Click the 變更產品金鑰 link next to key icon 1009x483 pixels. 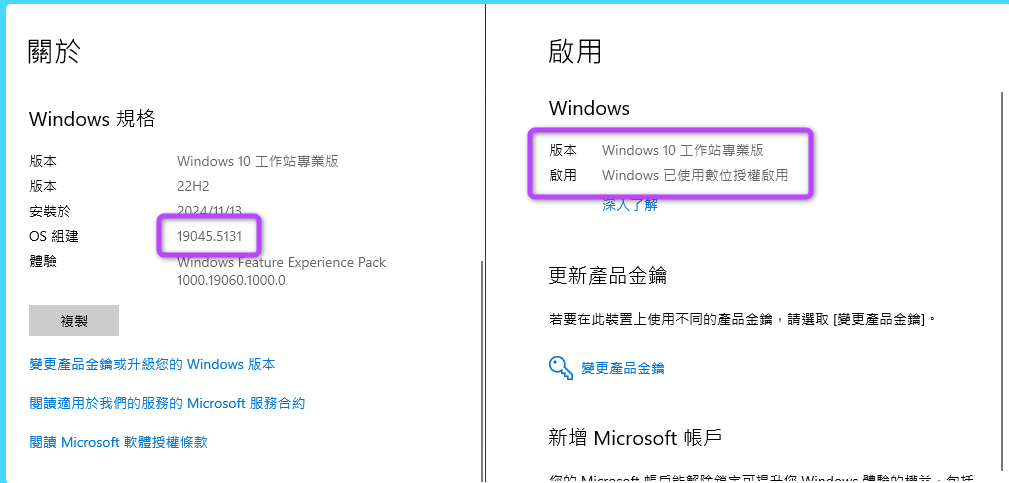coord(623,368)
